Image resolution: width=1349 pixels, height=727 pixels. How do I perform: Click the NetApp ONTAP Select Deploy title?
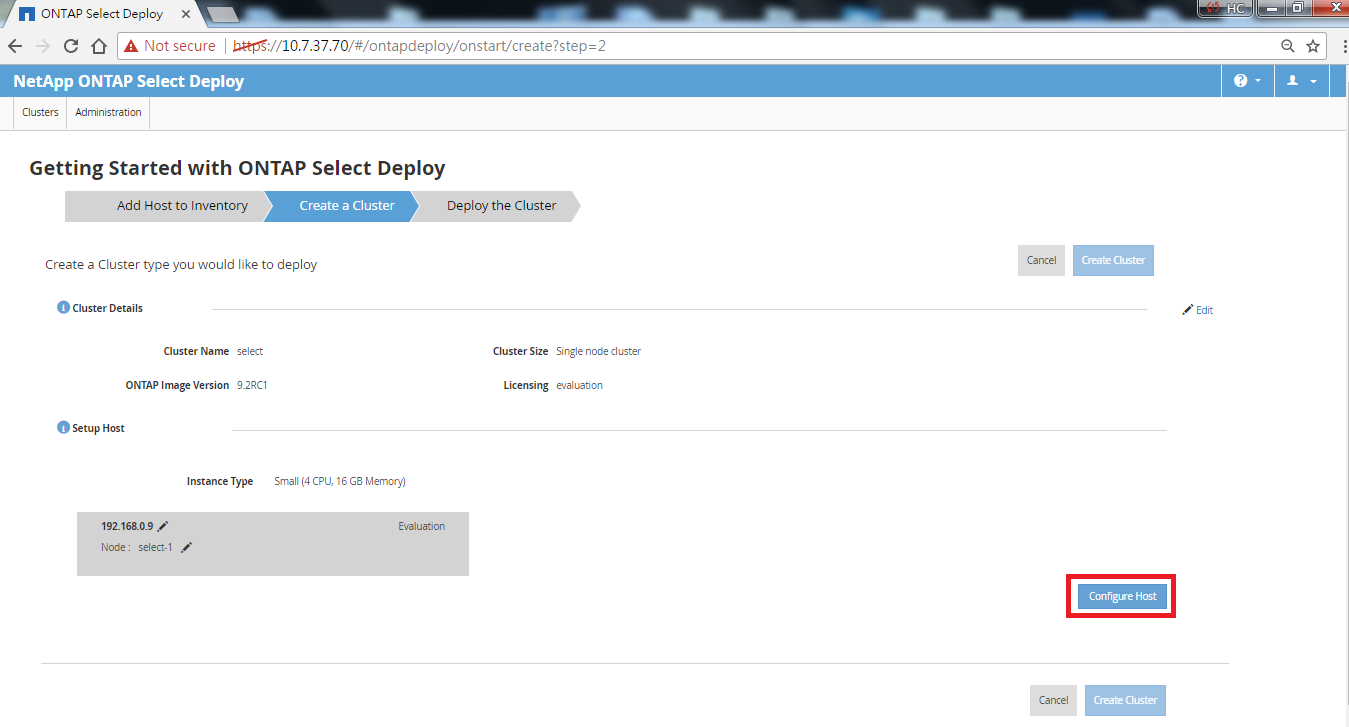click(x=128, y=81)
